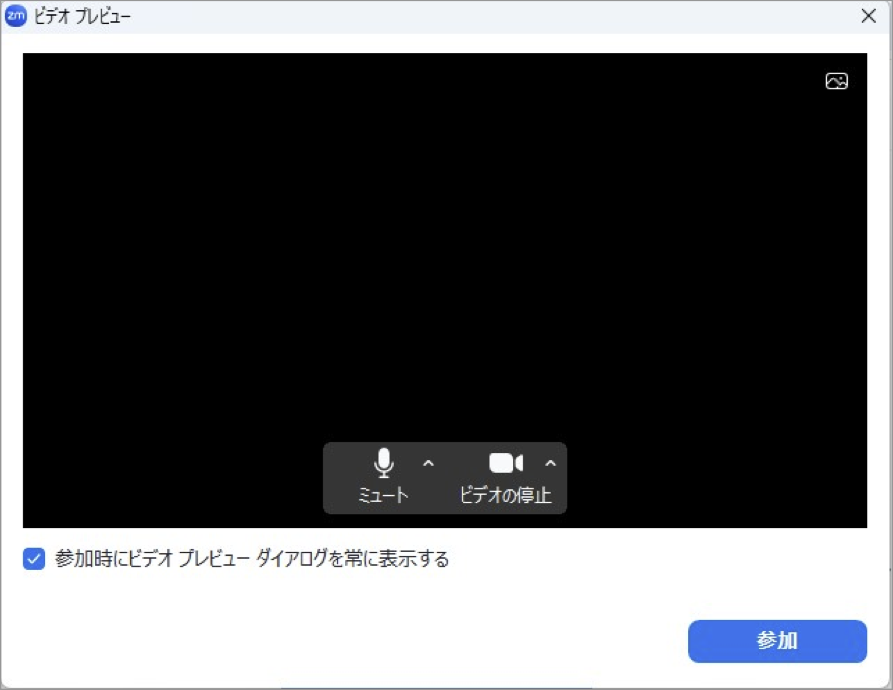Open the virtual background picker icon

click(x=836, y=82)
